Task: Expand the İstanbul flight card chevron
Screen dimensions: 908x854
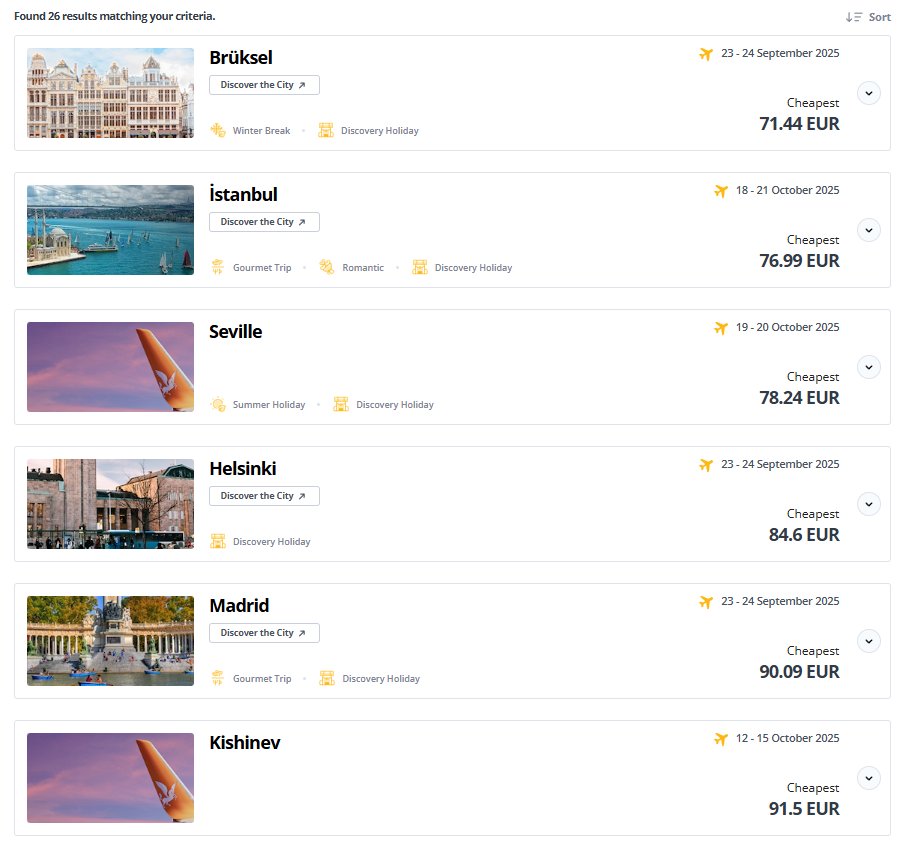Action: (x=869, y=230)
